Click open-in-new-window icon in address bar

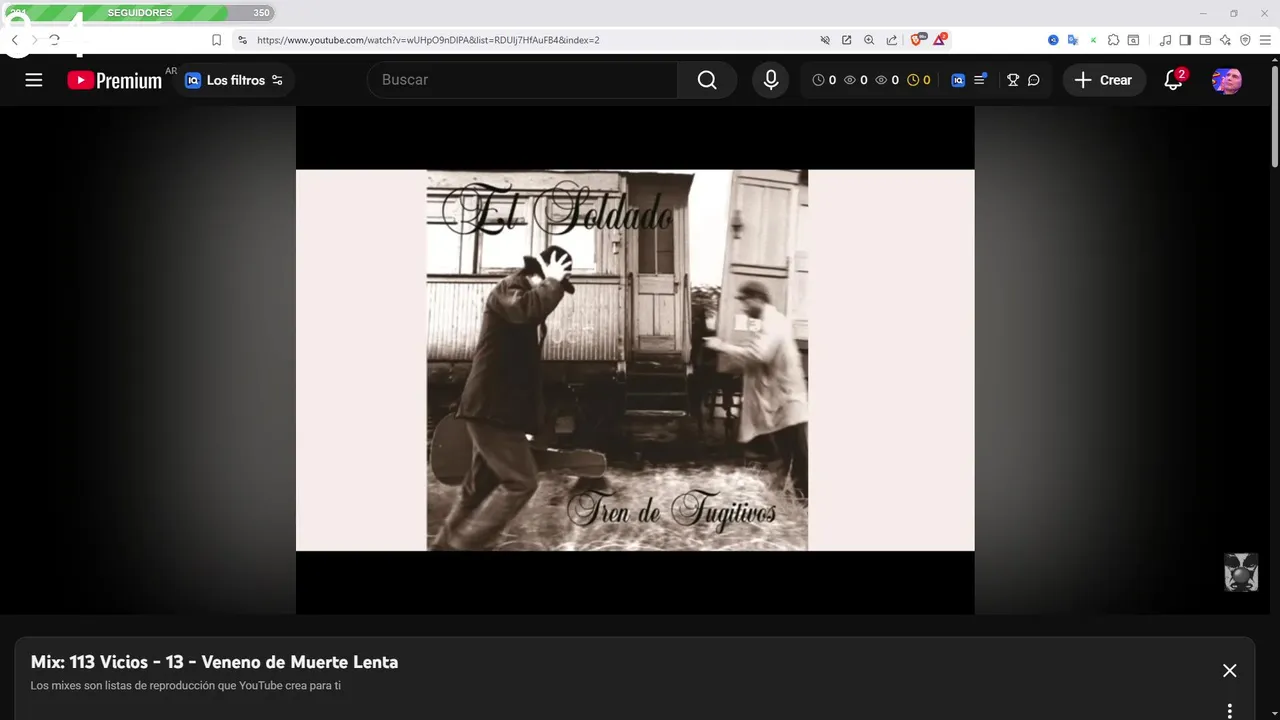[x=847, y=40]
